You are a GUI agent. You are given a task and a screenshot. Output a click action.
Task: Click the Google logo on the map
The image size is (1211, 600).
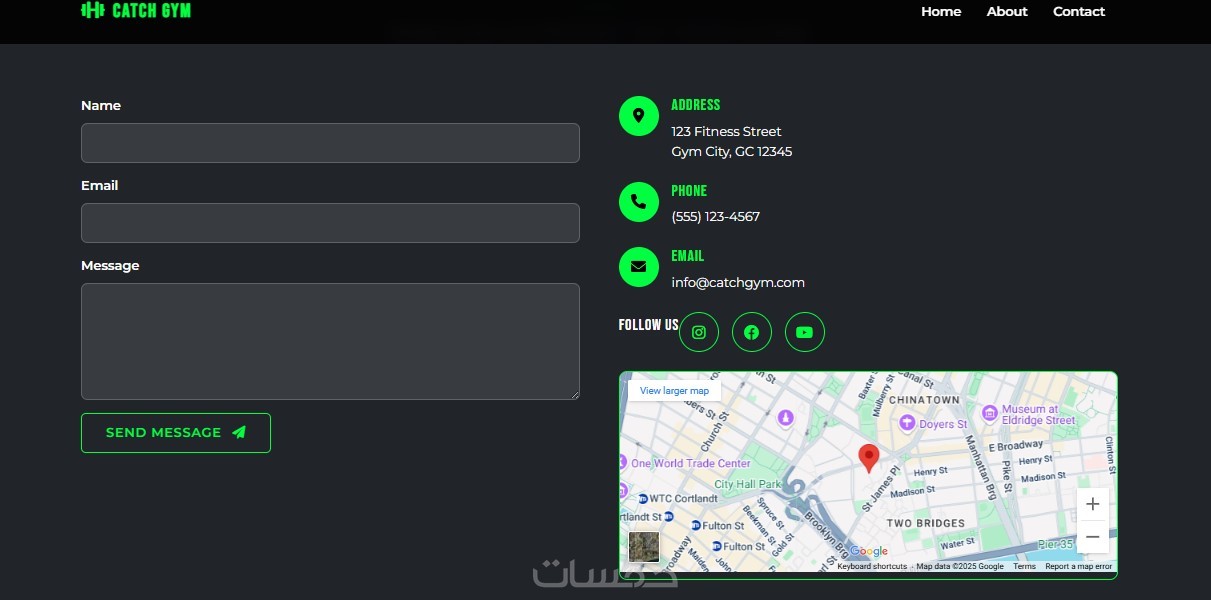point(869,551)
